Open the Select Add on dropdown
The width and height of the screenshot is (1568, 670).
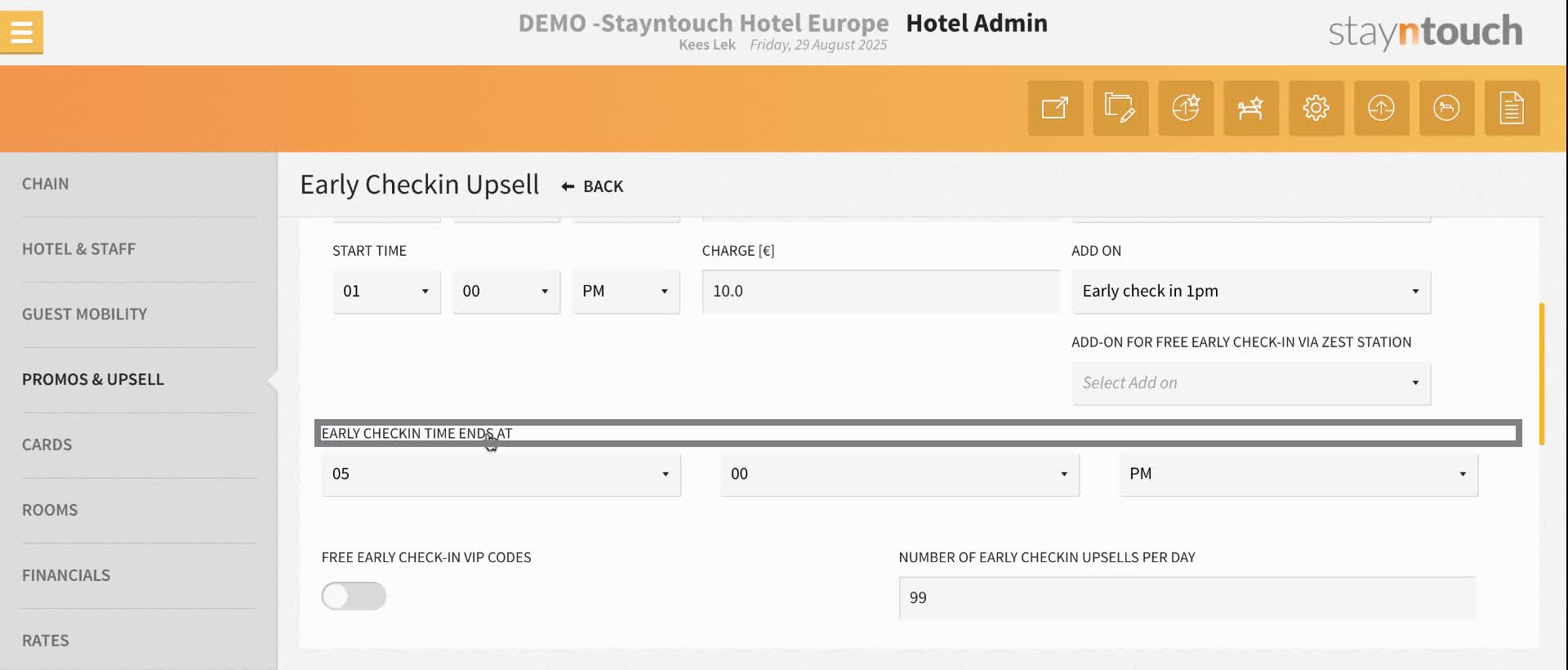(x=1251, y=383)
